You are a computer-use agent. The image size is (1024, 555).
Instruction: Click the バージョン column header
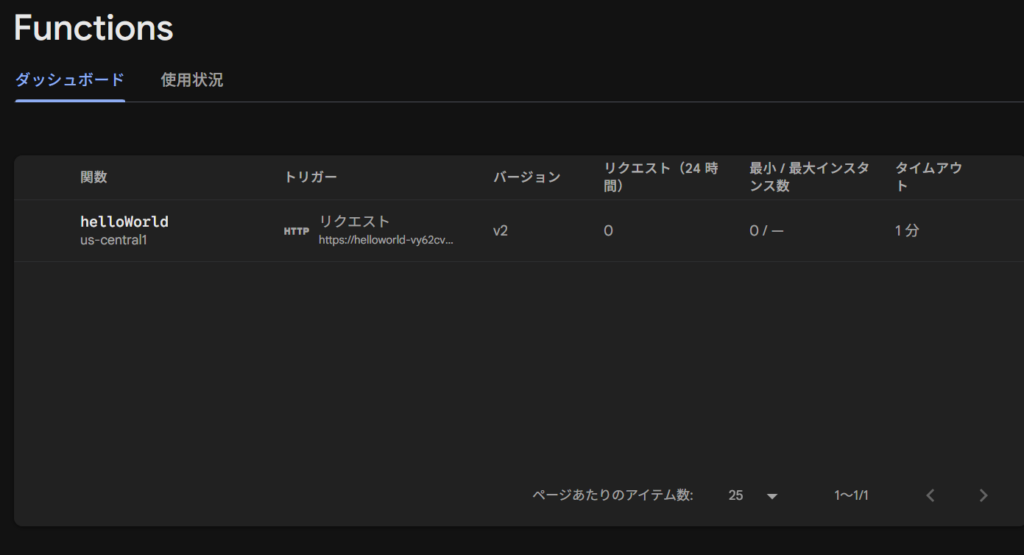pos(526,177)
